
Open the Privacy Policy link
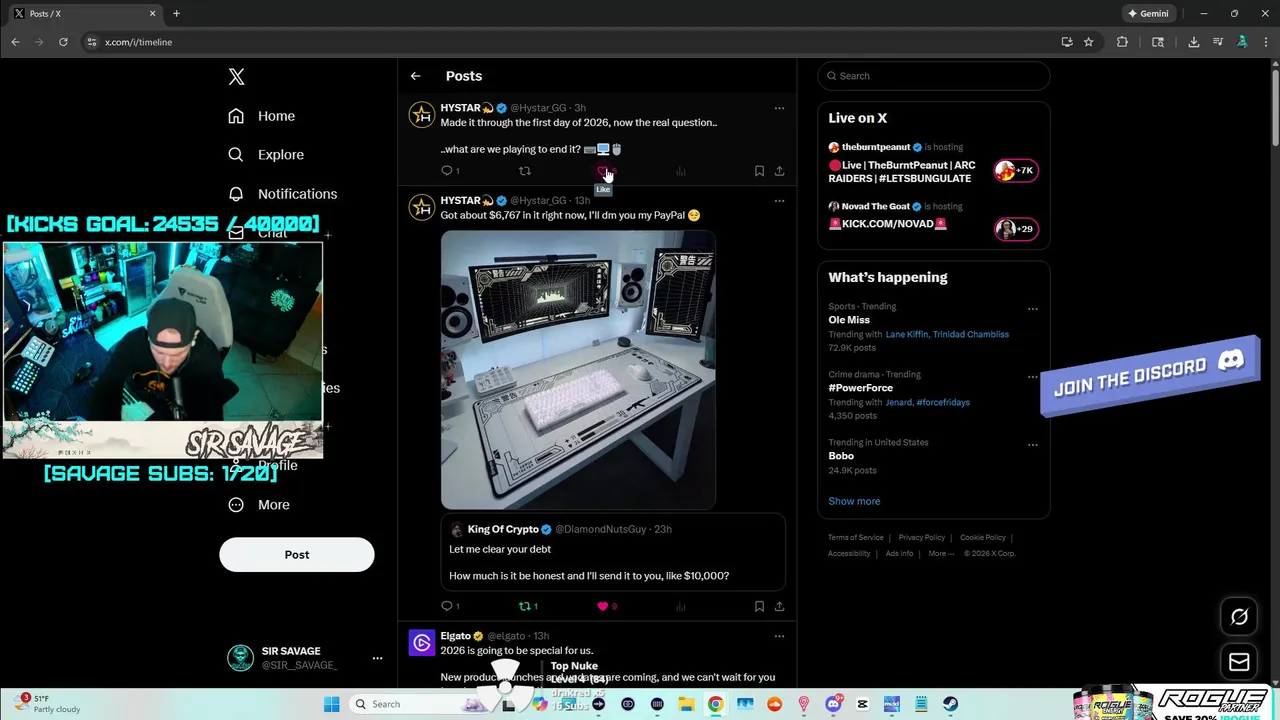[921, 538]
